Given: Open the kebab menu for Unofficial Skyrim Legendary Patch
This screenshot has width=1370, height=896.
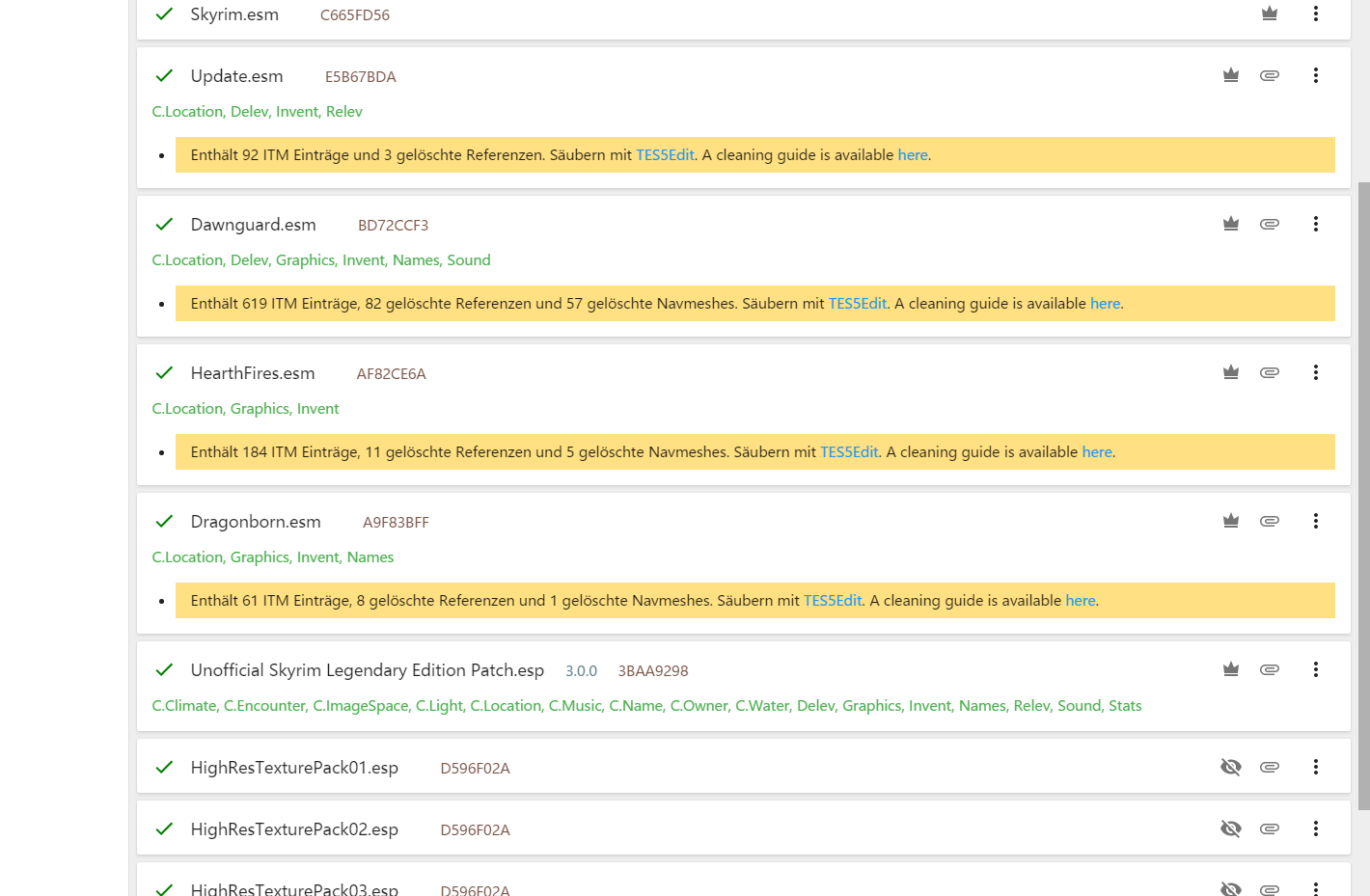Looking at the screenshot, I should coord(1316,669).
